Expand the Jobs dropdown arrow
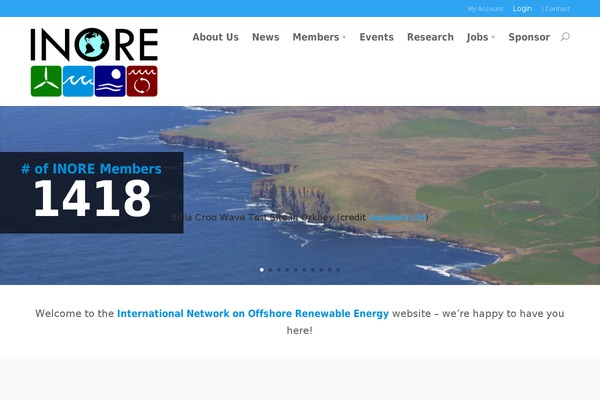The height and width of the screenshot is (400, 600). [x=493, y=38]
